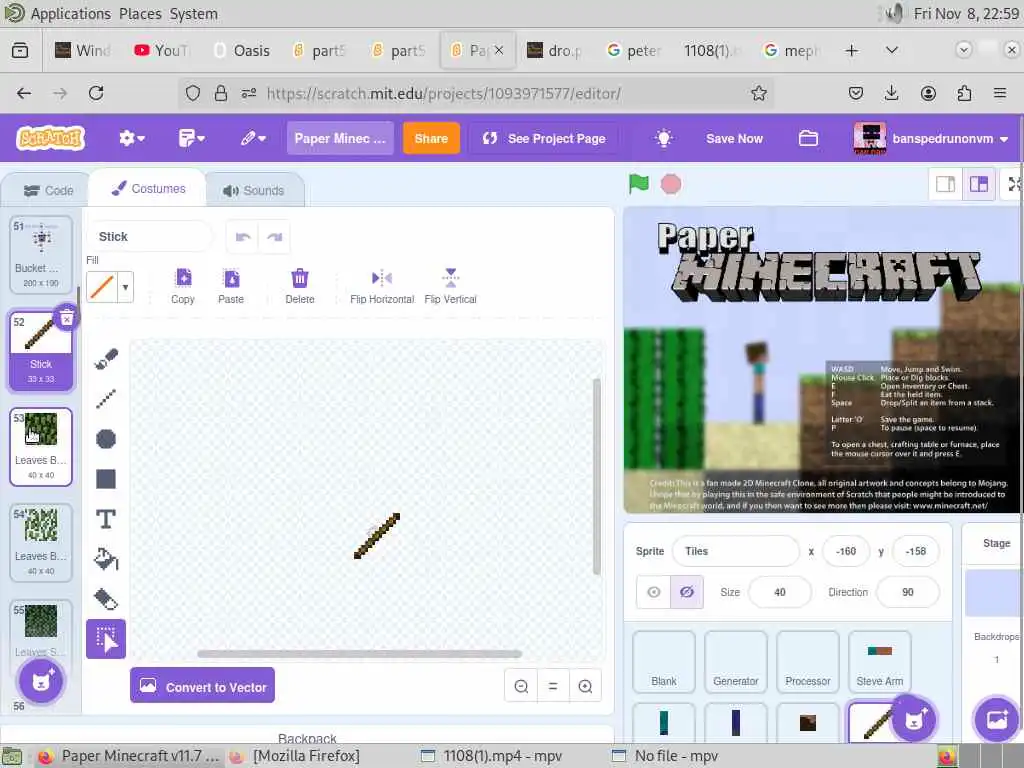Screen dimensions: 1024x768
Task: Flip costume horizontally
Action: [382, 286]
